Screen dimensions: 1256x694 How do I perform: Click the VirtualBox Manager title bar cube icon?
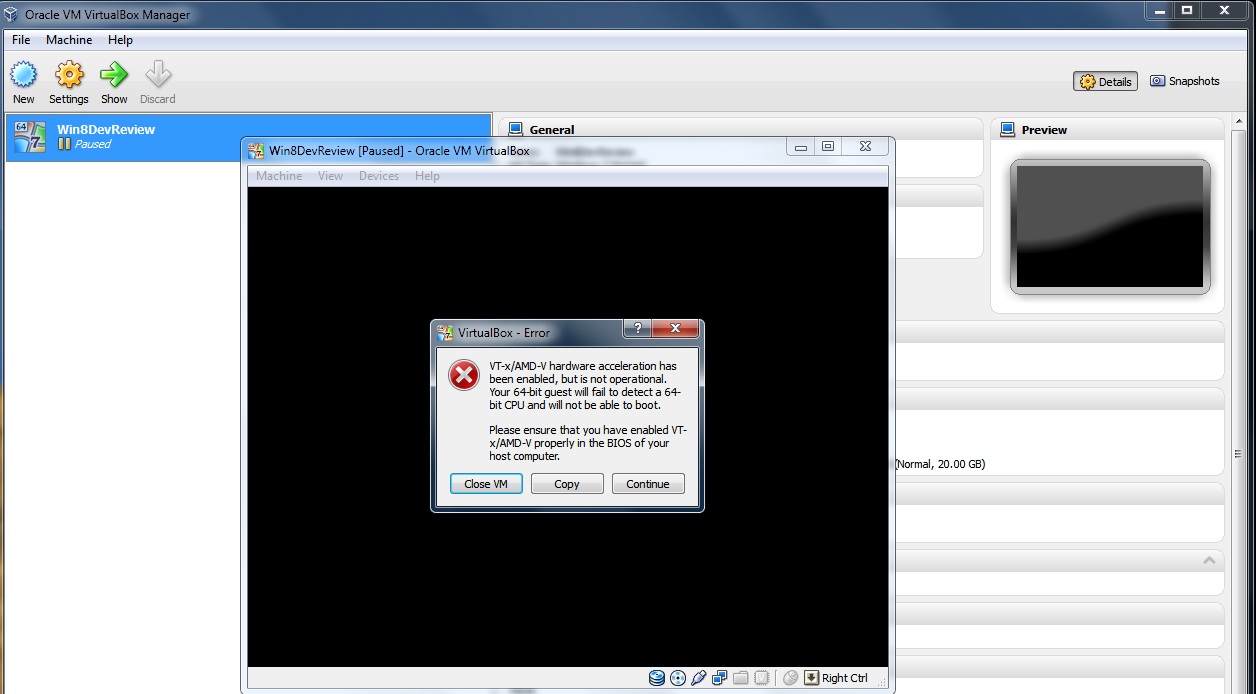click(x=12, y=14)
